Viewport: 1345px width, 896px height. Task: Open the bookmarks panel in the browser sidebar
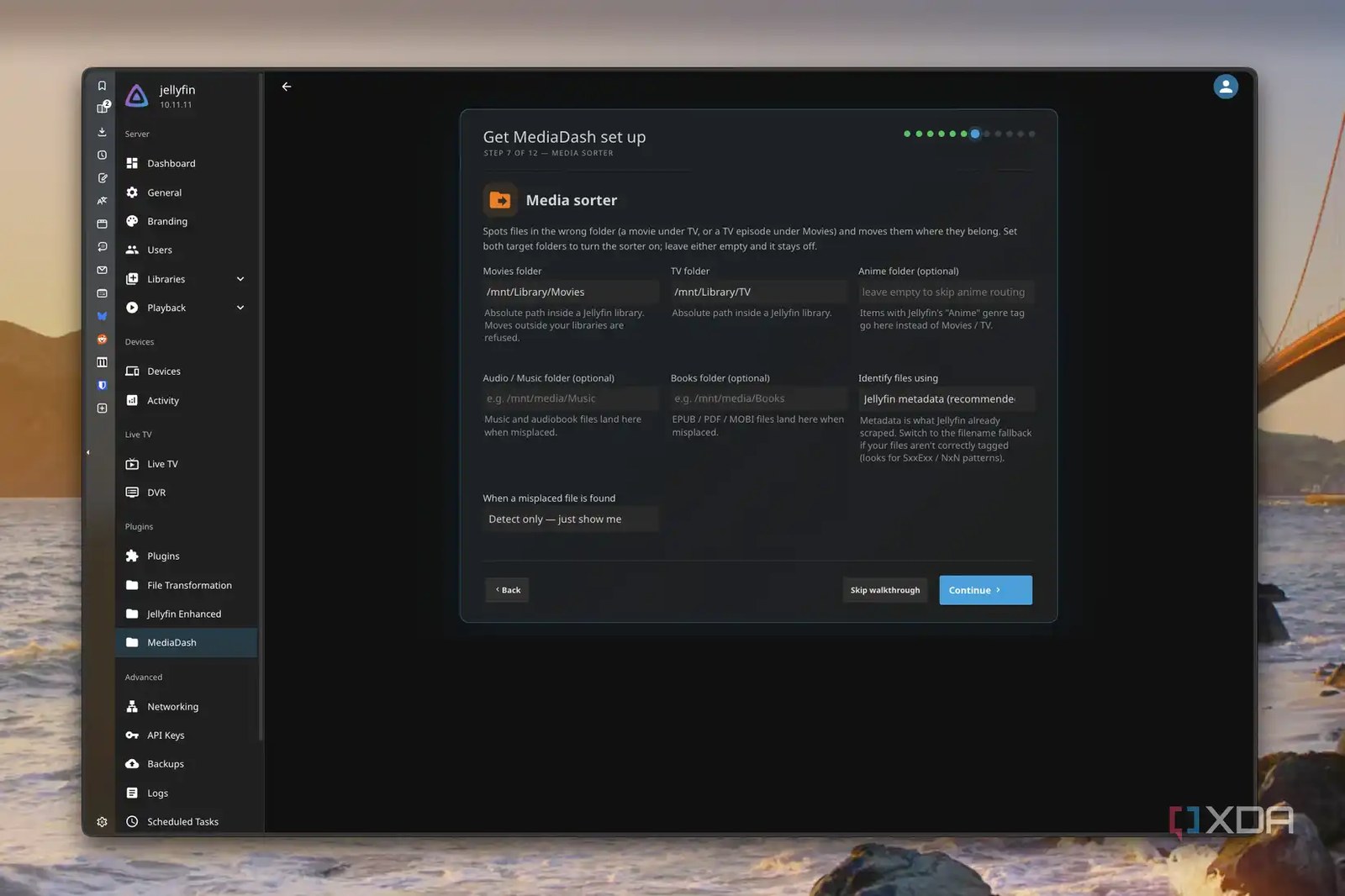(x=102, y=86)
